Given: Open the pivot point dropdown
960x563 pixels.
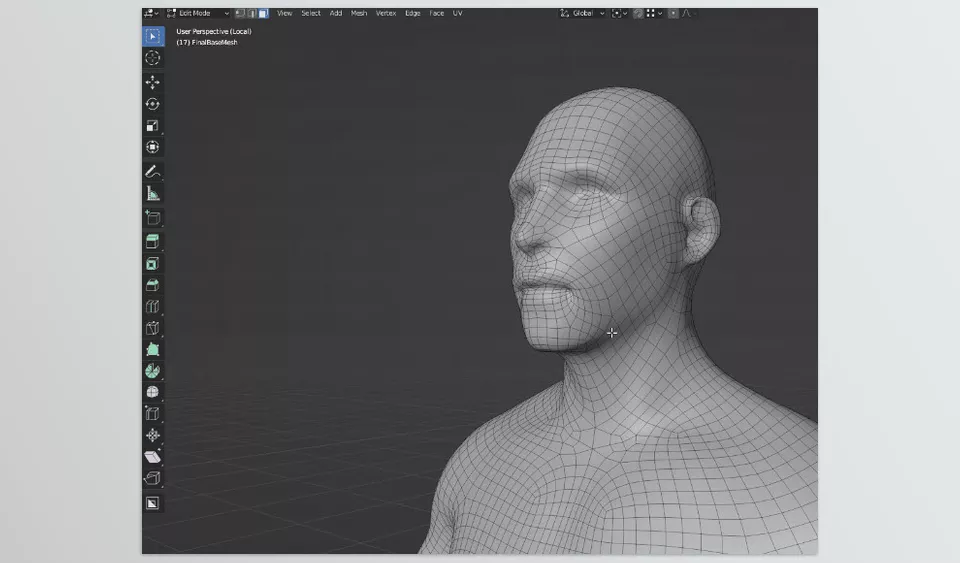Looking at the screenshot, I should tap(619, 13).
